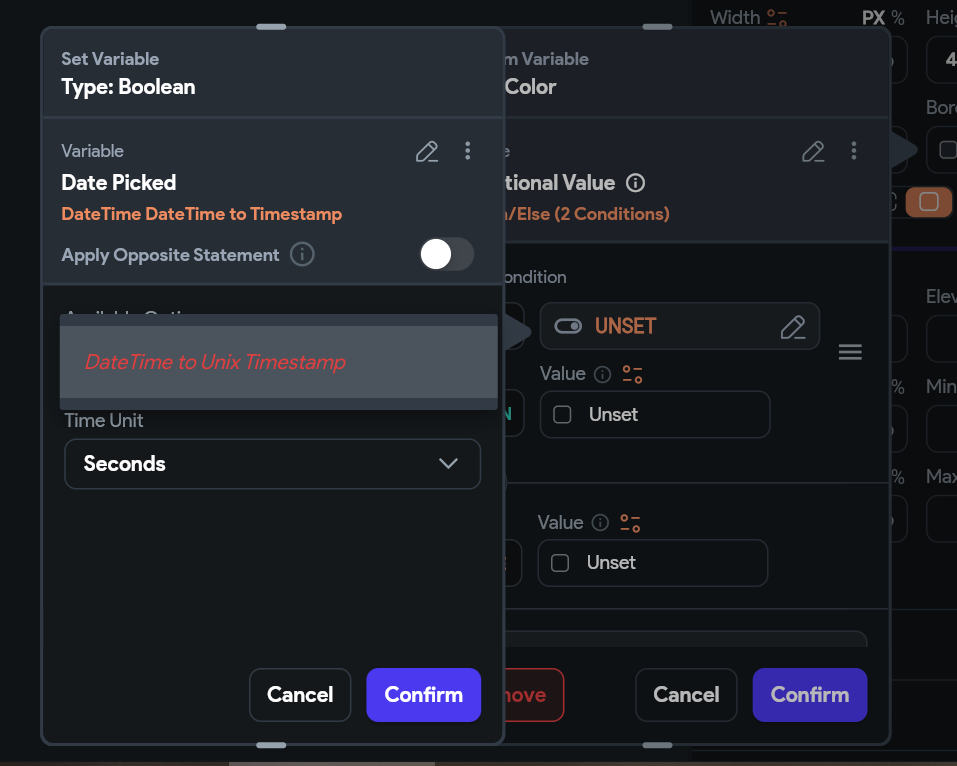Open the DateTime DateTime to Timestamp link
Viewport: 957px width, 766px height.
coord(201,214)
